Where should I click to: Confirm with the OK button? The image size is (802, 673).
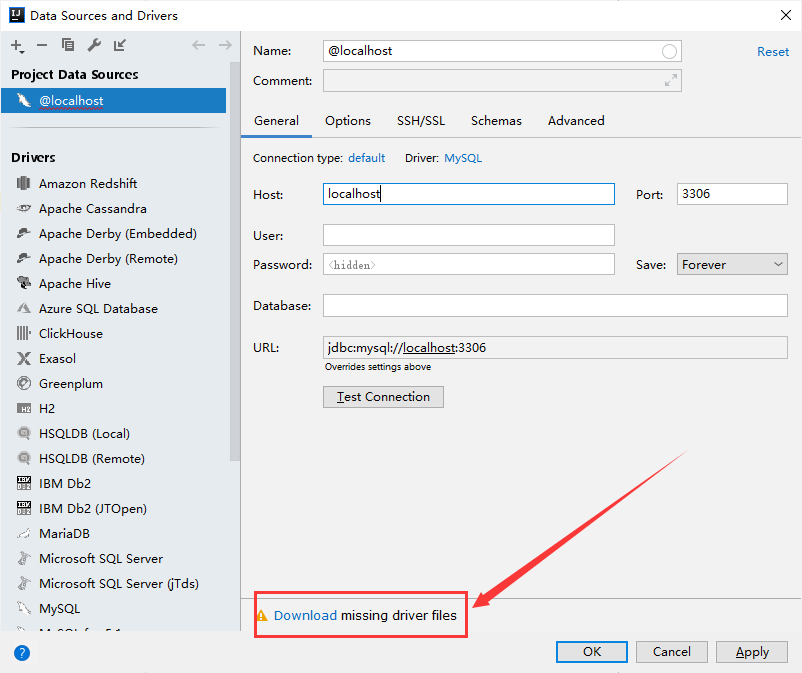point(592,652)
